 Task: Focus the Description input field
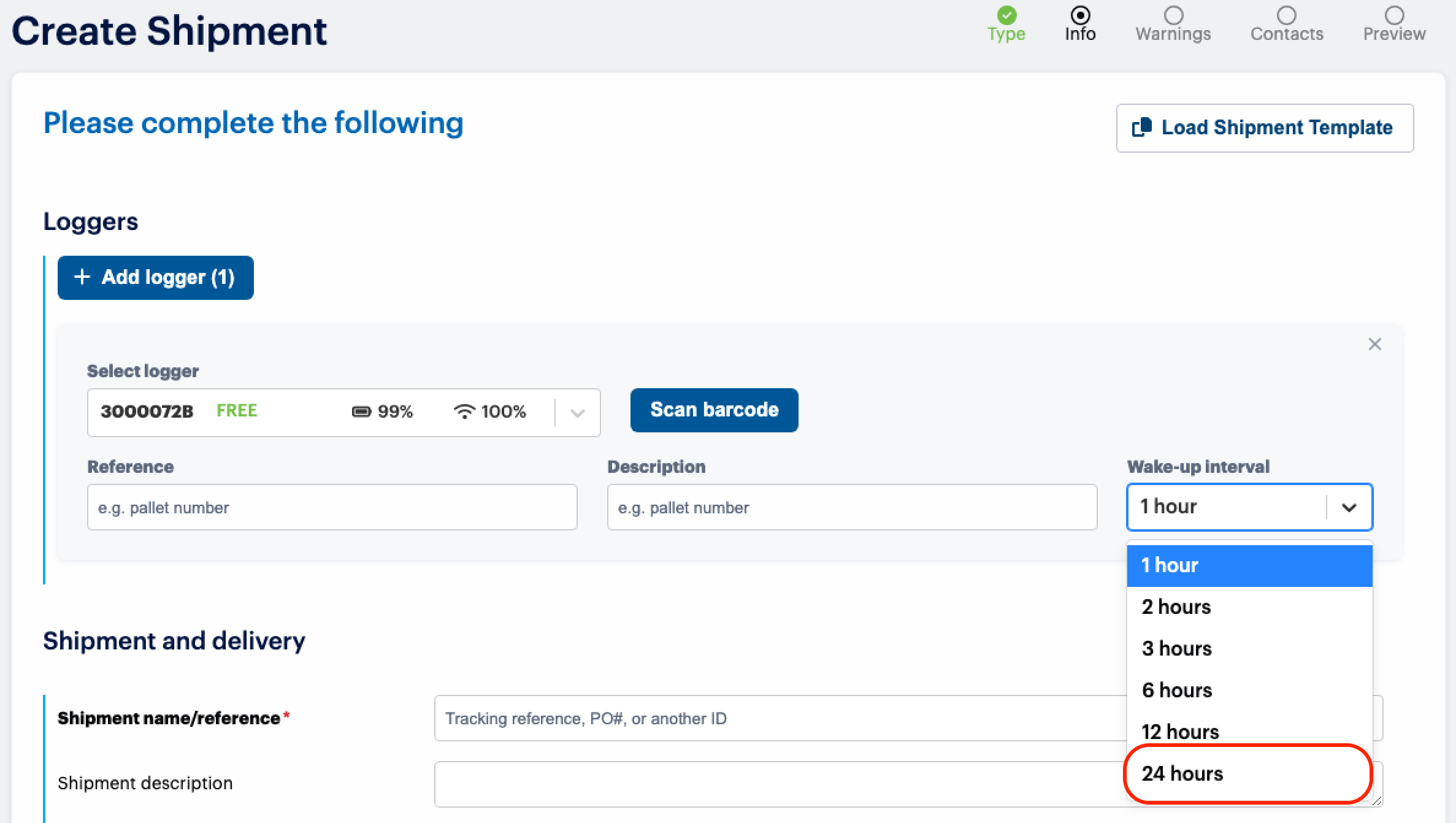(x=851, y=507)
